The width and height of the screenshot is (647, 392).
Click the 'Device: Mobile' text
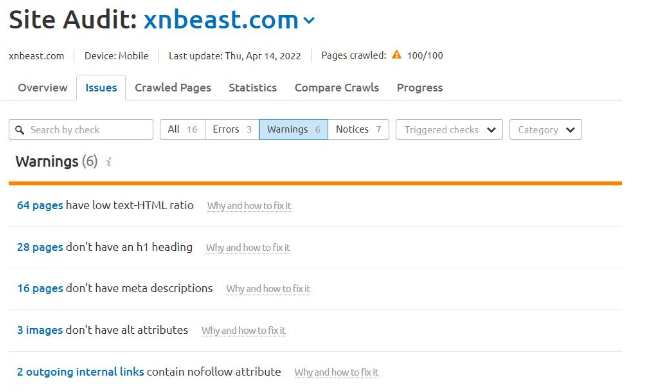(x=116, y=56)
